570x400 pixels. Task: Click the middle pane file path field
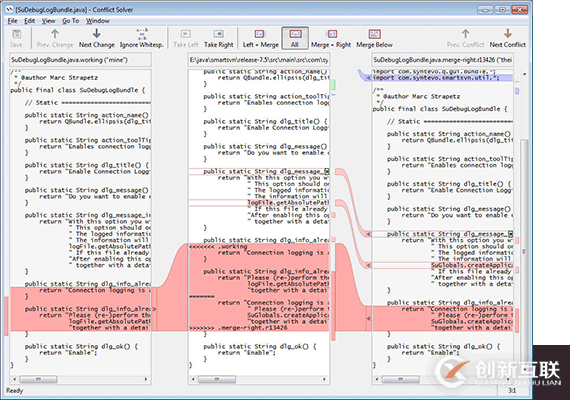coord(259,60)
